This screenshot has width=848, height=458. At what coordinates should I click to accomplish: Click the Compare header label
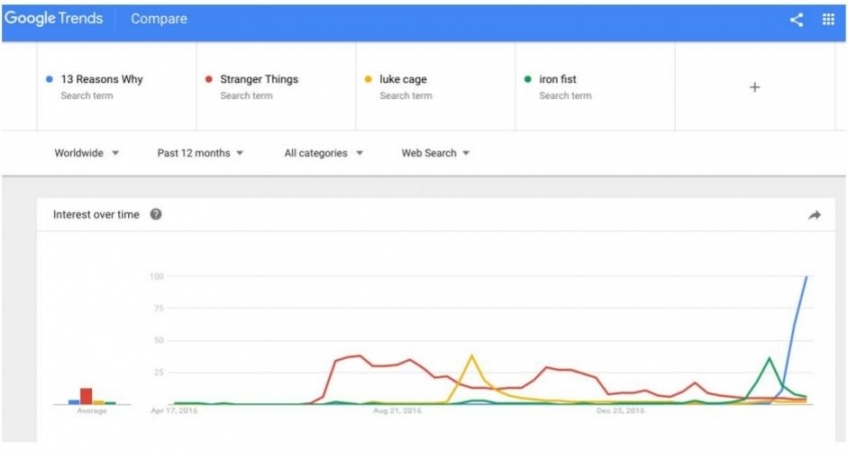pyautogui.click(x=159, y=19)
